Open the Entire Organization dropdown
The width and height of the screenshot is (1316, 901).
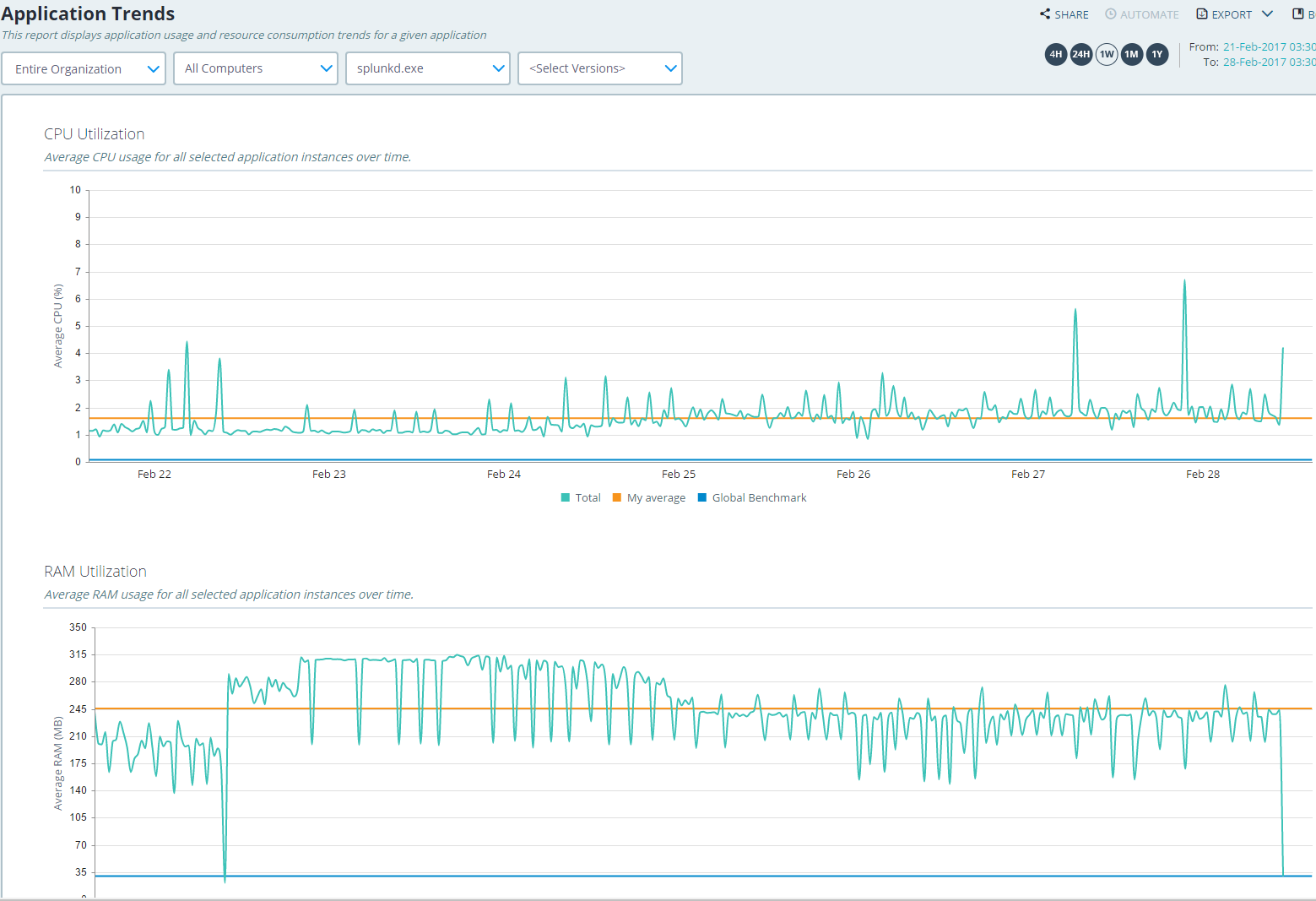pyautogui.click(x=84, y=68)
